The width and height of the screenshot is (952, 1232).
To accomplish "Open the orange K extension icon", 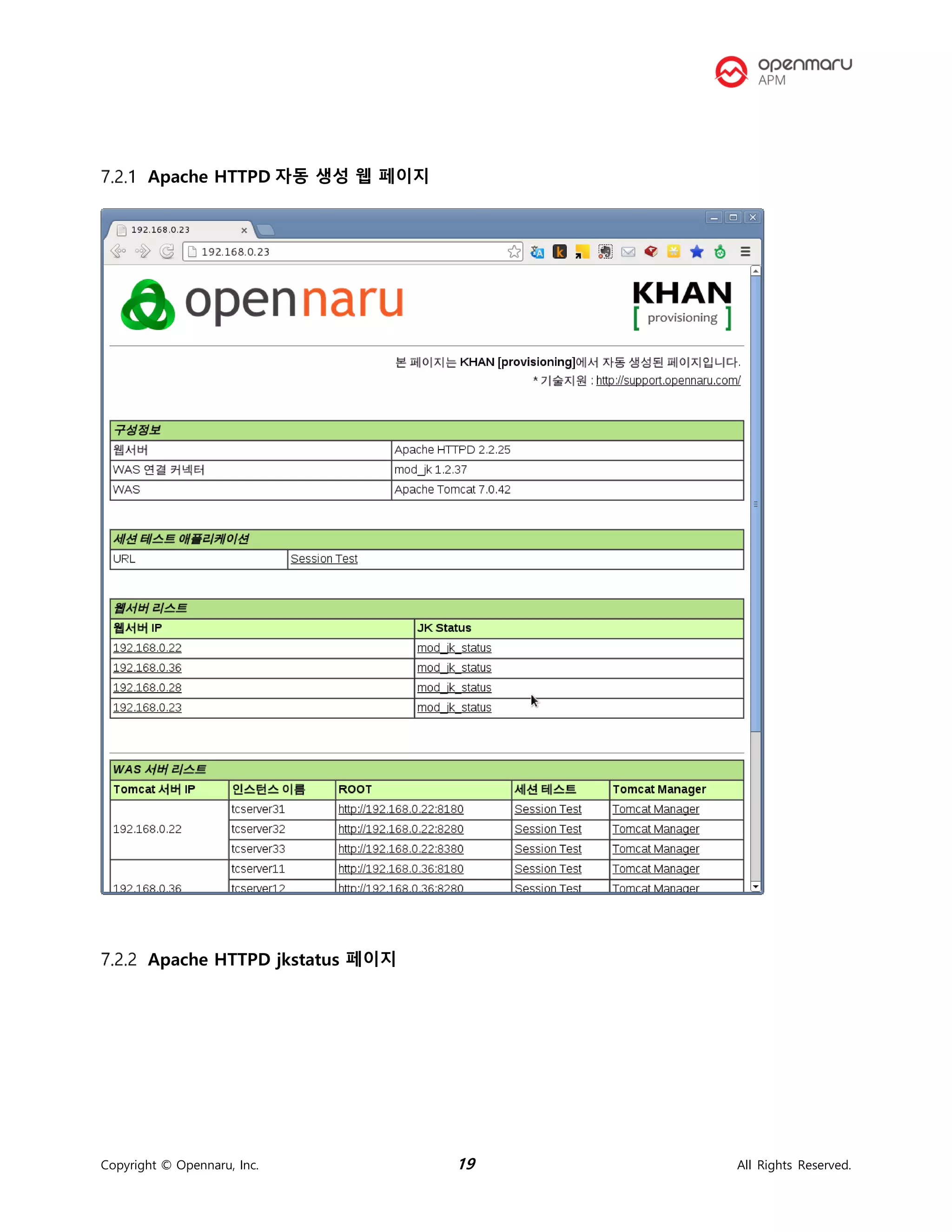I will click(x=560, y=252).
